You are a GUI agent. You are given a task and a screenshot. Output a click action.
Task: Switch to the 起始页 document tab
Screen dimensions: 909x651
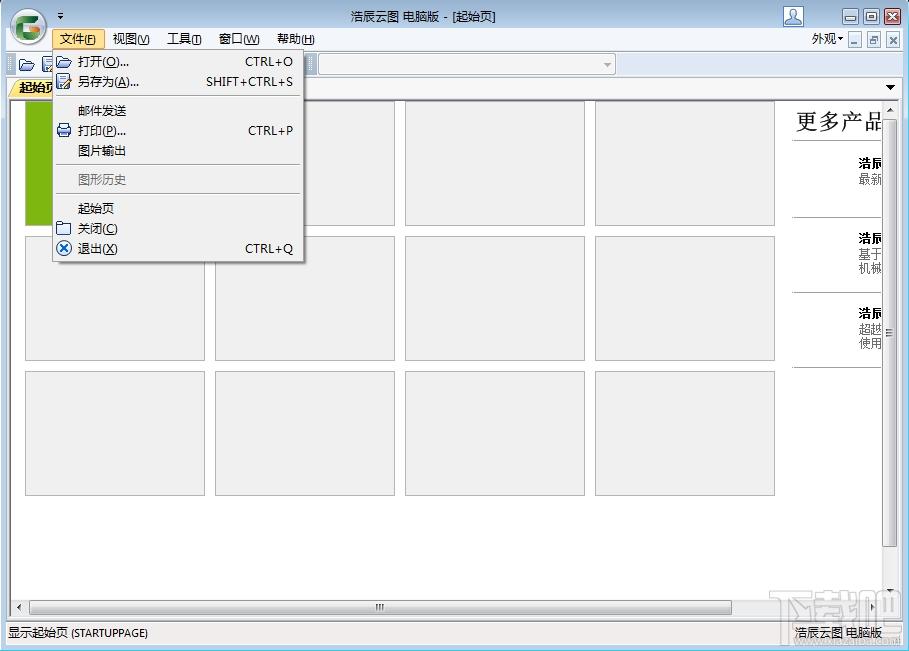tap(35, 88)
